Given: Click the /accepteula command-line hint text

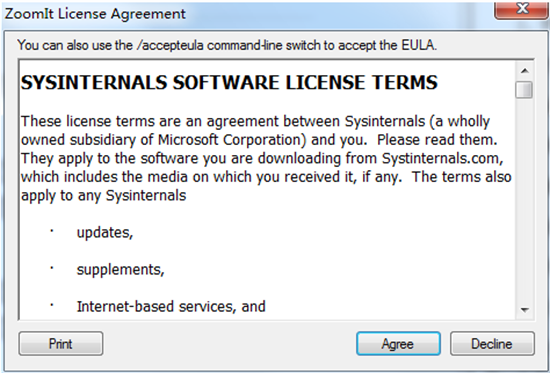Looking at the screenshot, I should tap(227, 45).
